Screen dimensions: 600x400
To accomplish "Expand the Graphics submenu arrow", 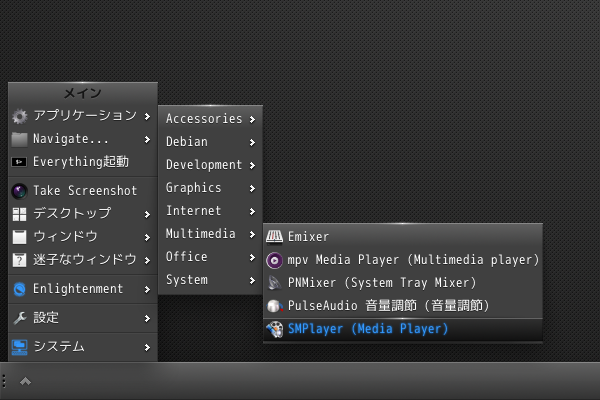I will click(252, 188).
